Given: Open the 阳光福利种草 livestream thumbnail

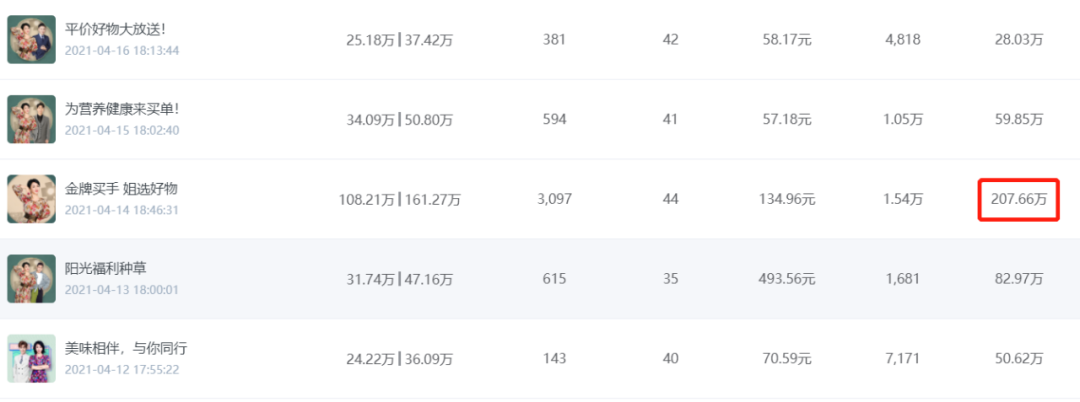Looking at the screenshot, I should [x=31, y=278].
